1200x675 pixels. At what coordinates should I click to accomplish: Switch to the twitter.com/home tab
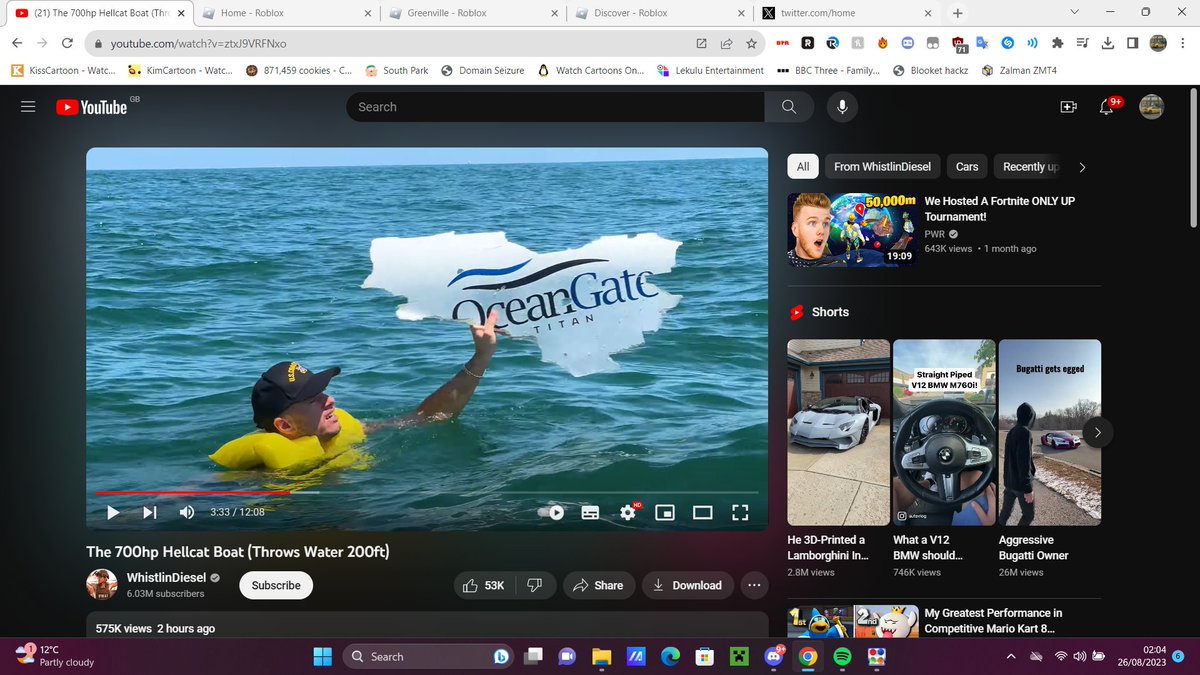[x=845, y=13]
